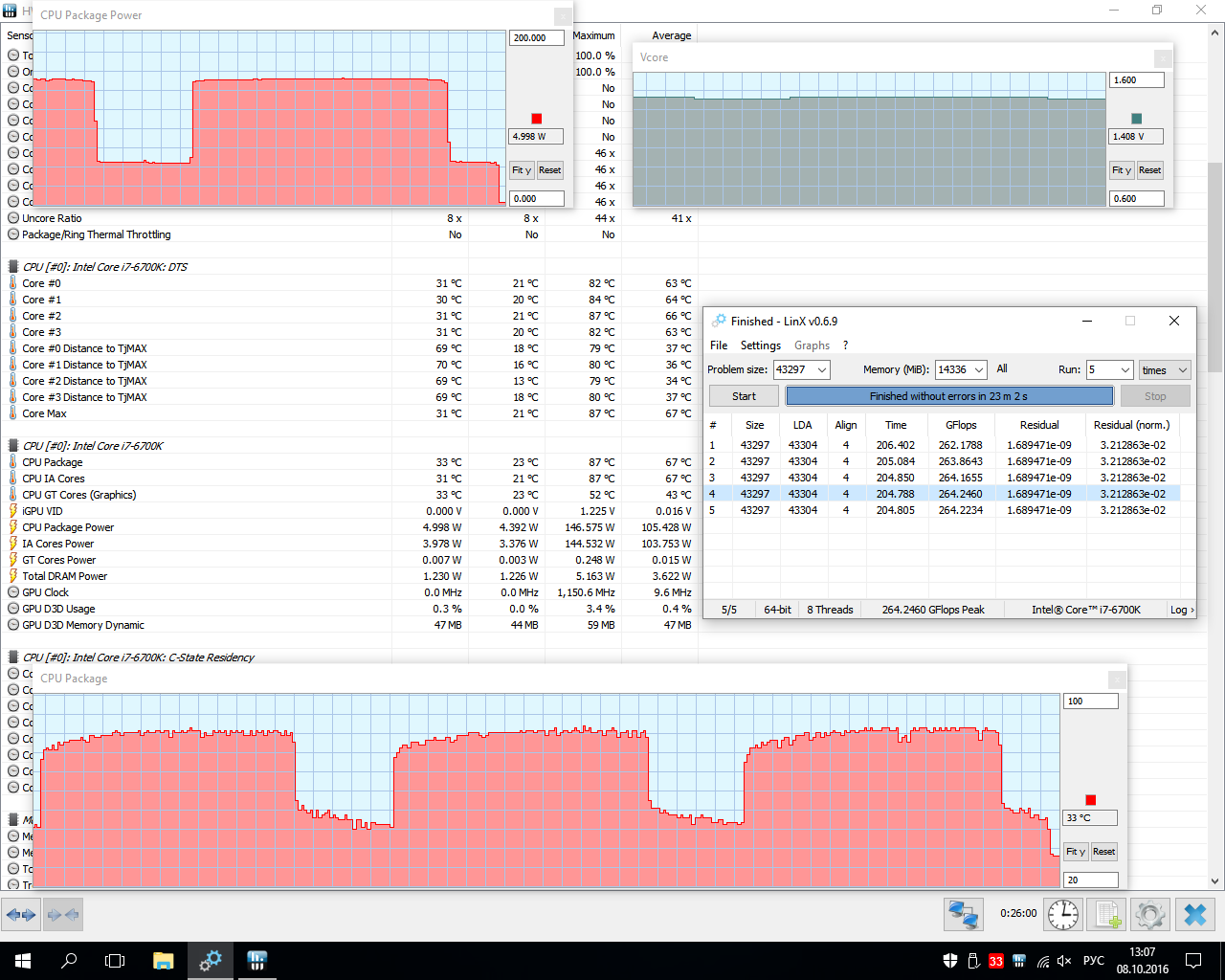Select the 'GPU D3D Memory Dynamic' sensor row
The height and width of the screenshot is (980, 1225).
coord(349,625)
